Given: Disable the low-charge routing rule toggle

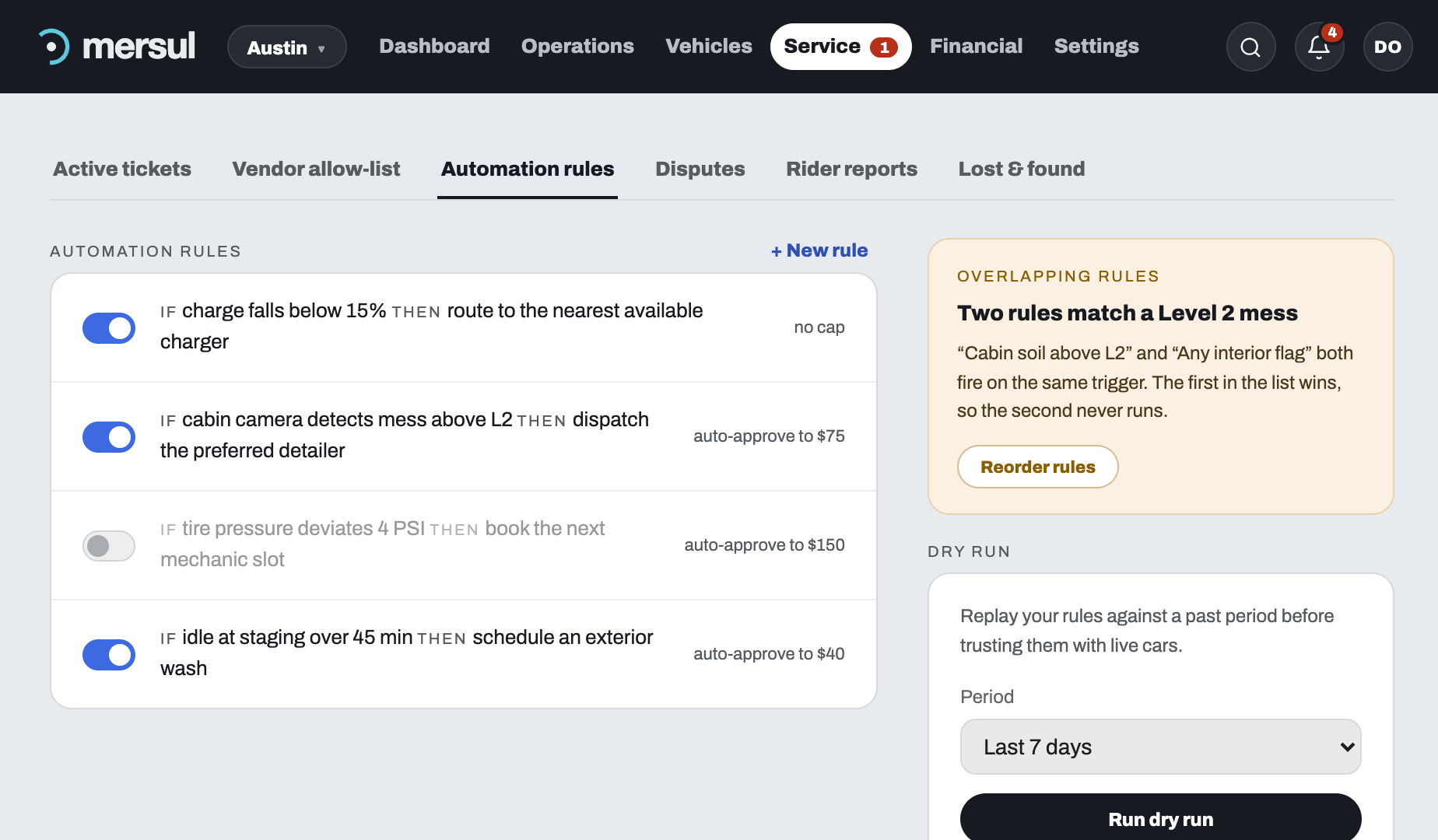Looking at the screenshot, I should [109, 327].
